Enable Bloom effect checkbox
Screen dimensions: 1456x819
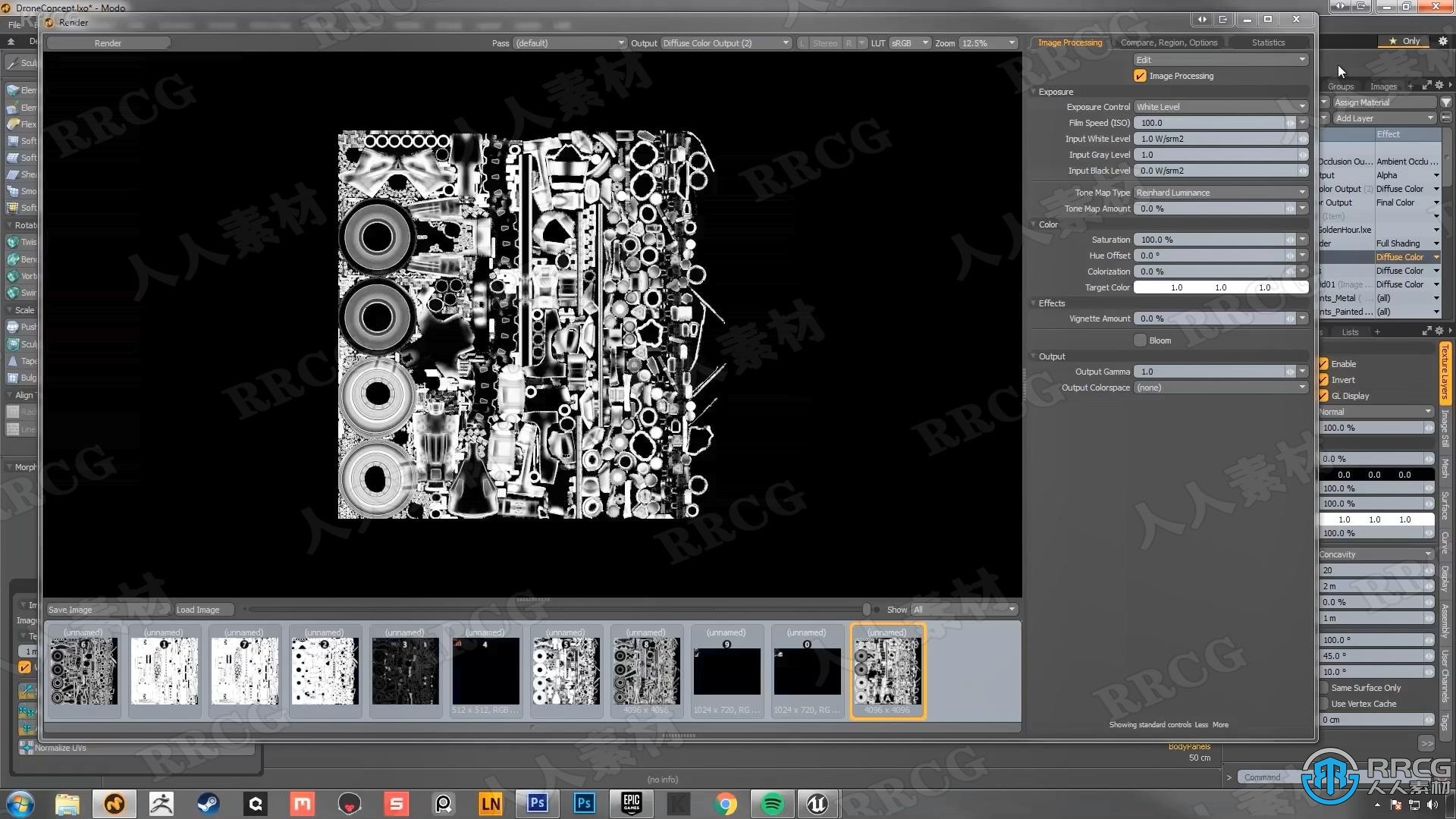coord(1140,340)
